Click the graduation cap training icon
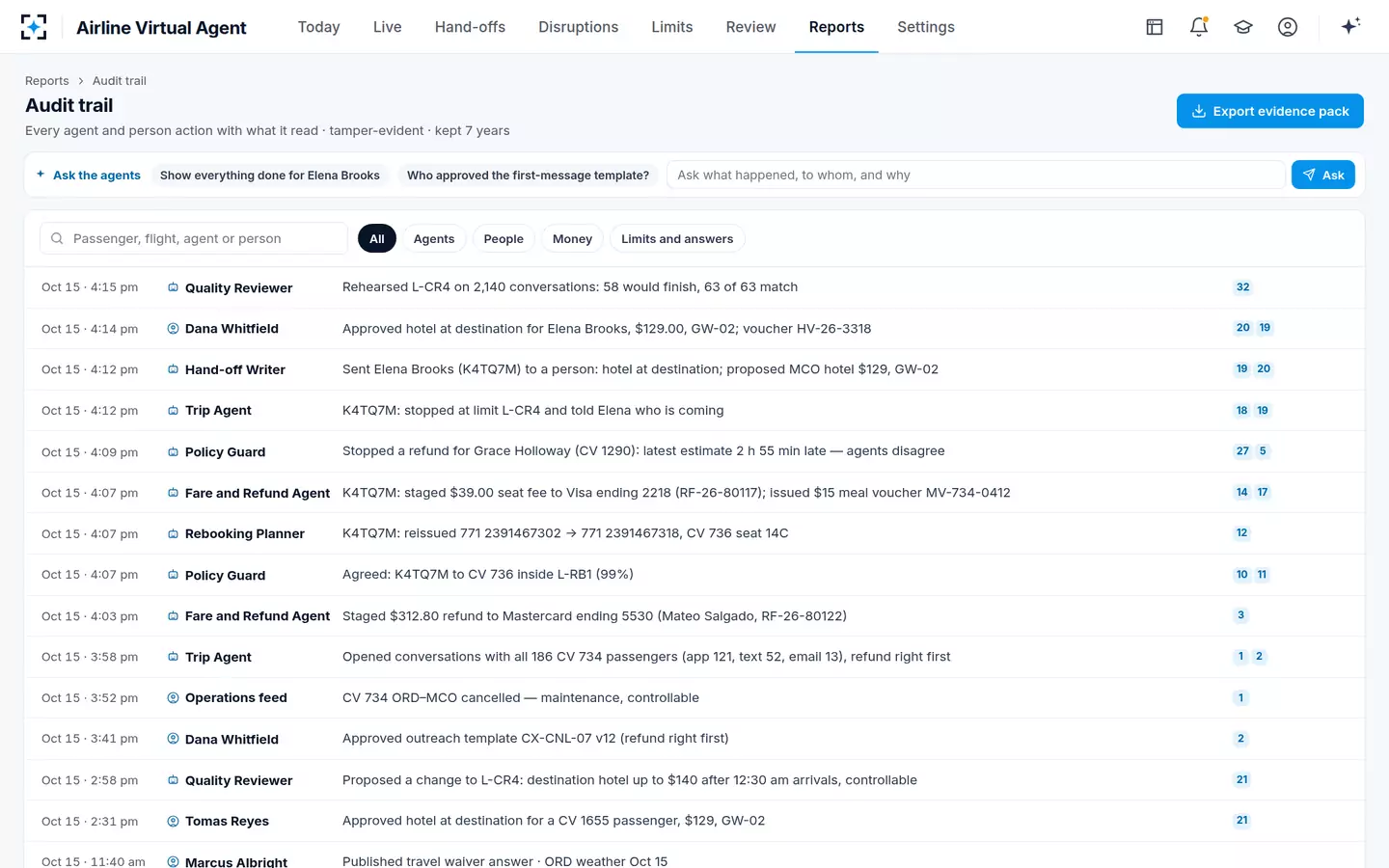The height and width of the screenshot is (868, 1389). tap(1243, 27)
